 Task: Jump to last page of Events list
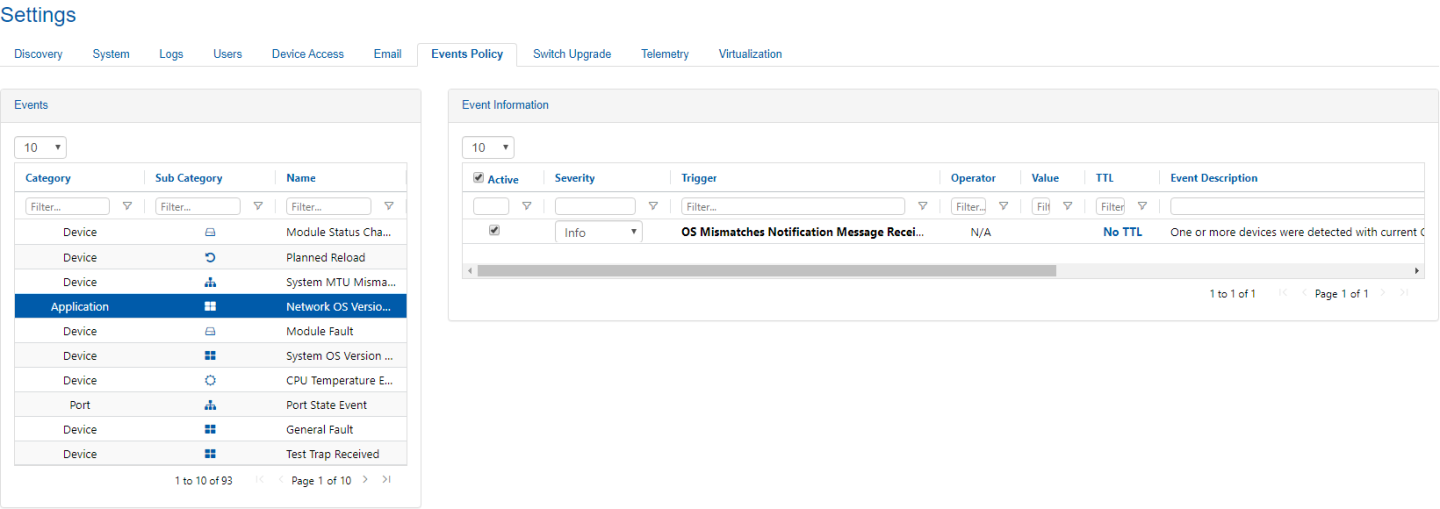point(386,480)
